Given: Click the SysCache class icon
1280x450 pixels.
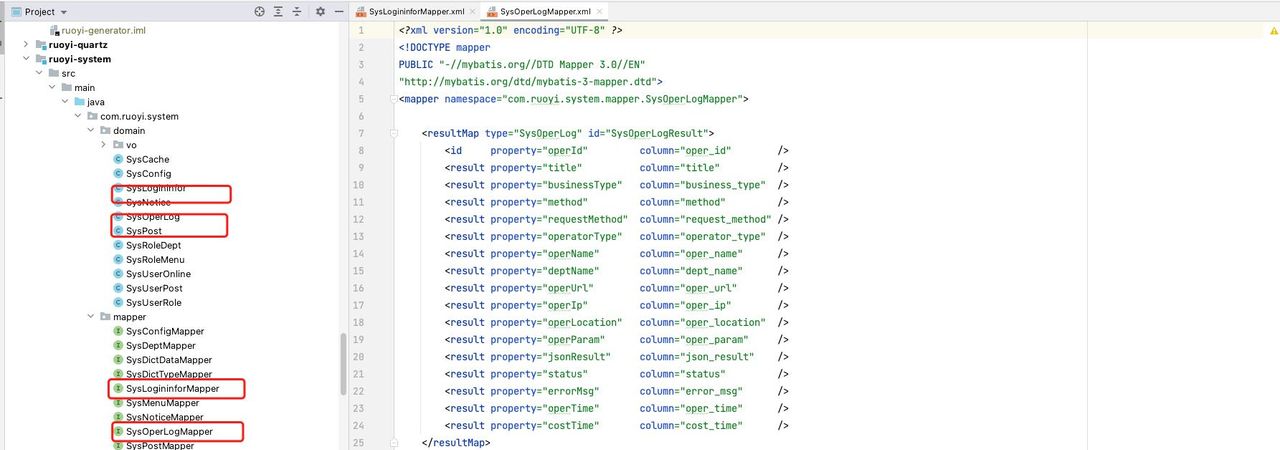Looking at the screenshot, I should coord(118,159).
